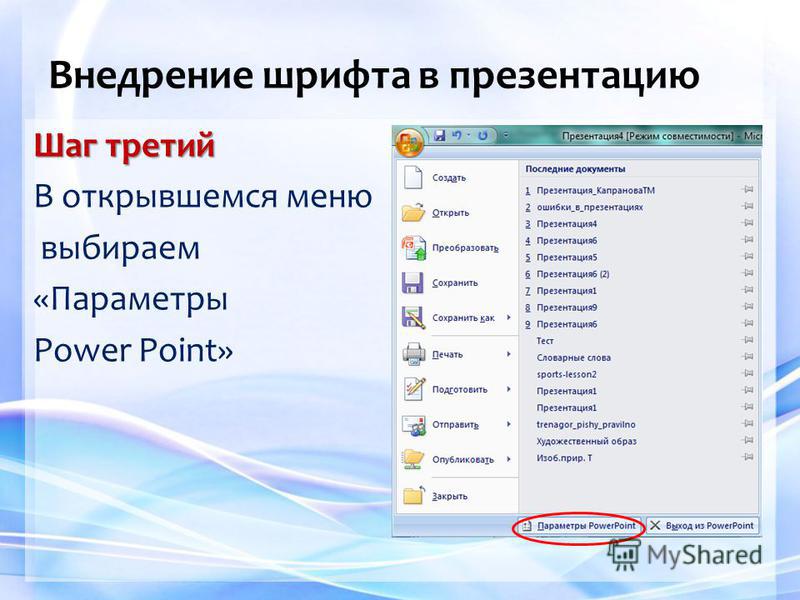The image size is (800, 600).
Task: Open recent document 3 Презентация4
Action: pyautogui.click(x=566, y=224)
